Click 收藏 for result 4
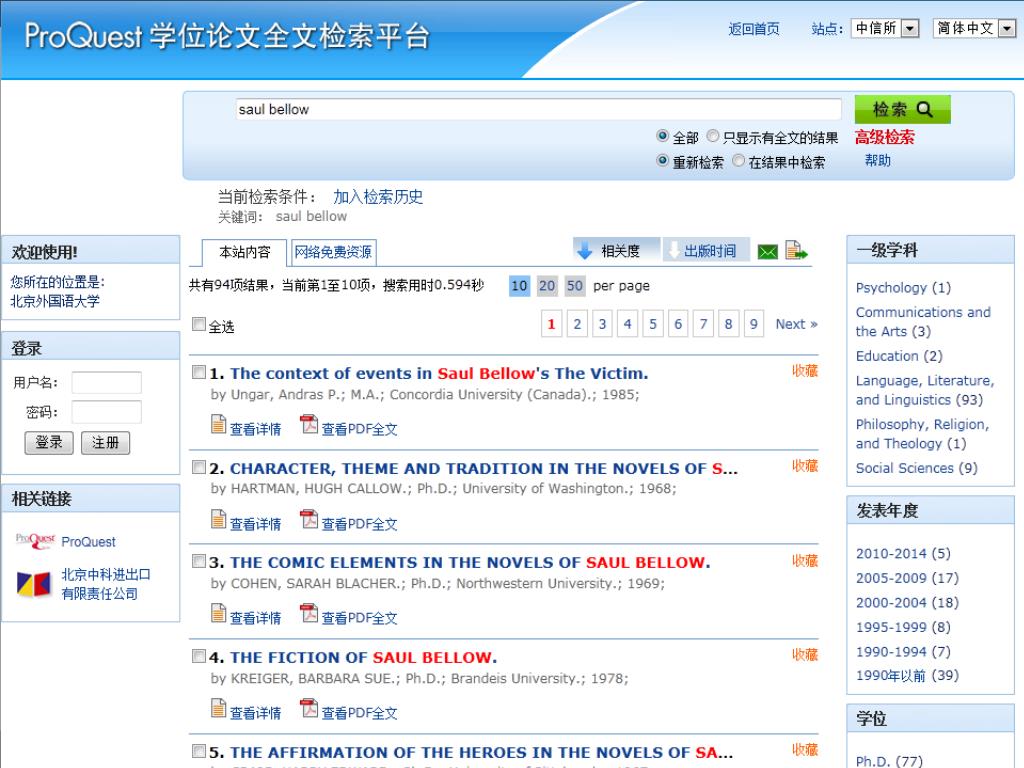Screen dimensions: 1024x768 coord(805,654)
